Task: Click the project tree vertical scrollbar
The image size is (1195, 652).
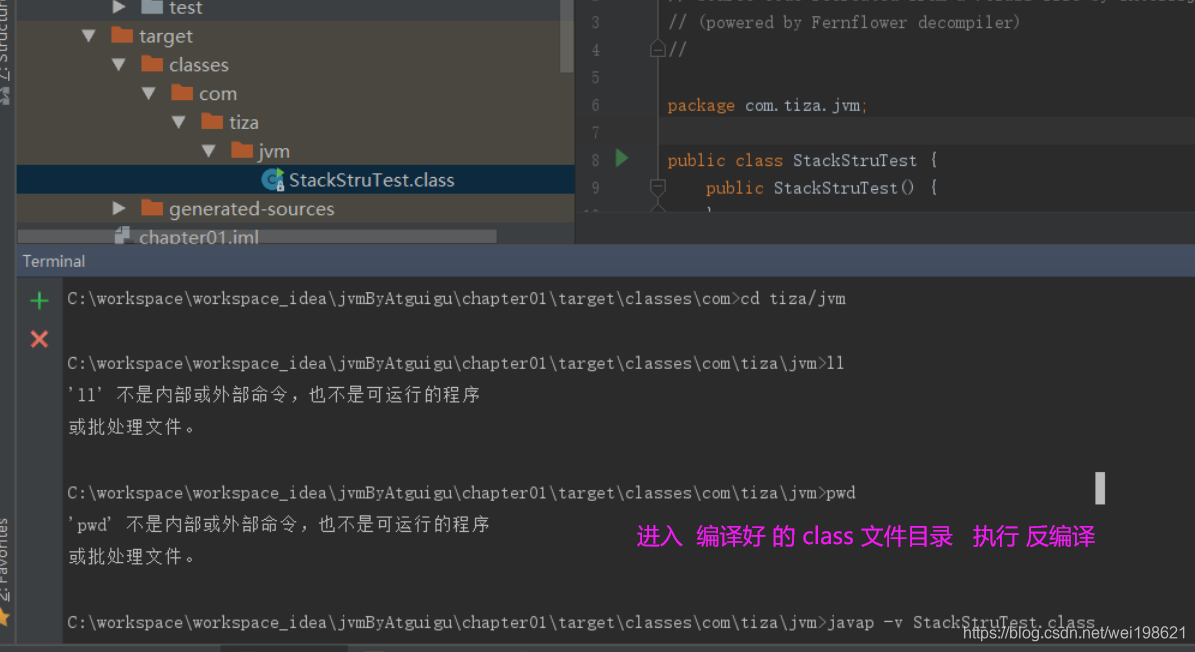Action: coord(566,37)
